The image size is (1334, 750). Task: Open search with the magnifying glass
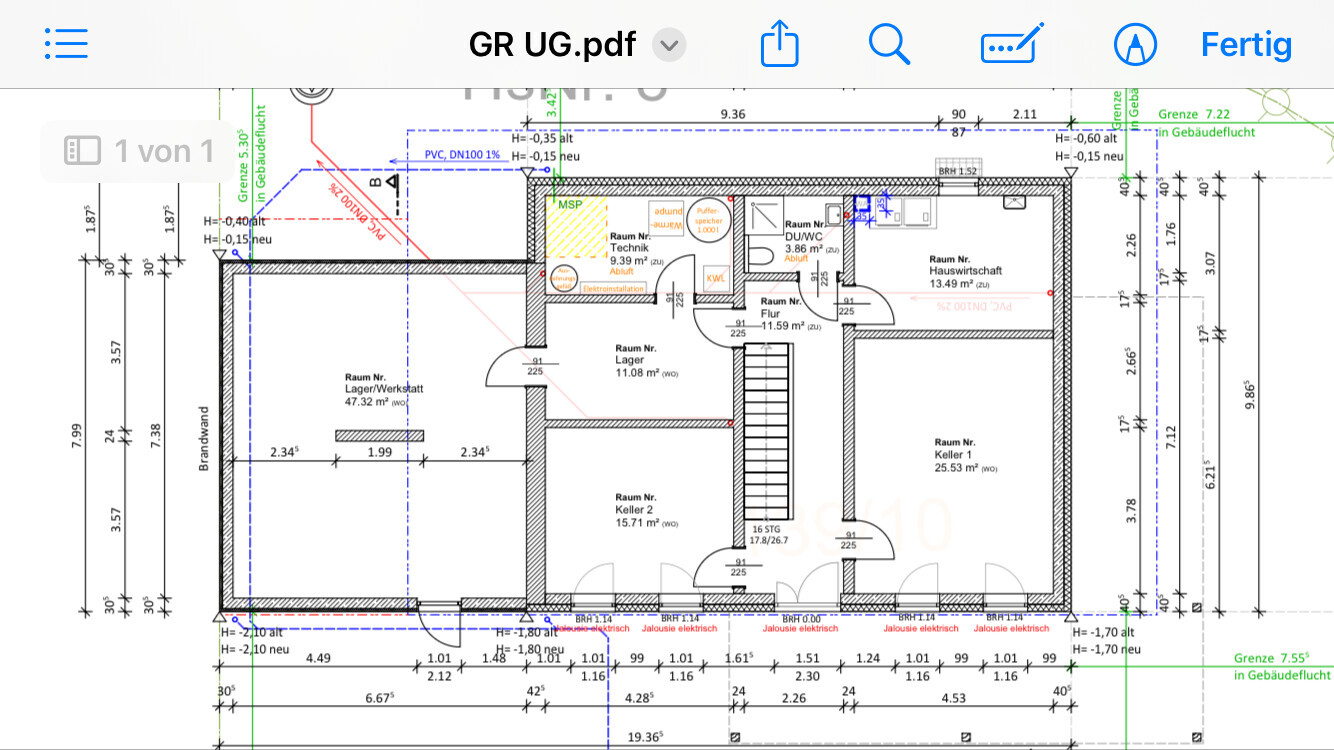[x=888, y=44]
